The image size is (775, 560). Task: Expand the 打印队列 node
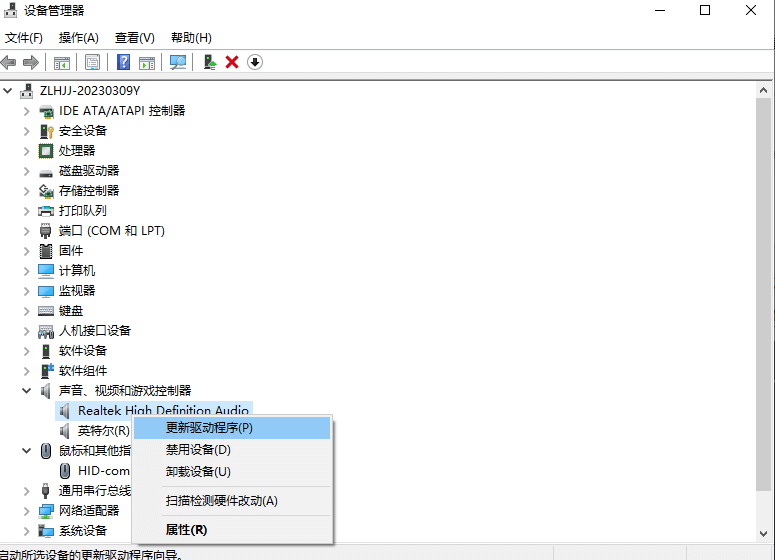(x=27, y=211)
